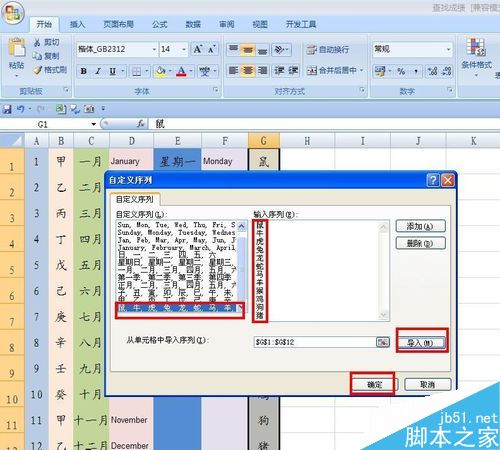Click the 删除(D) button

click(420, 243)
